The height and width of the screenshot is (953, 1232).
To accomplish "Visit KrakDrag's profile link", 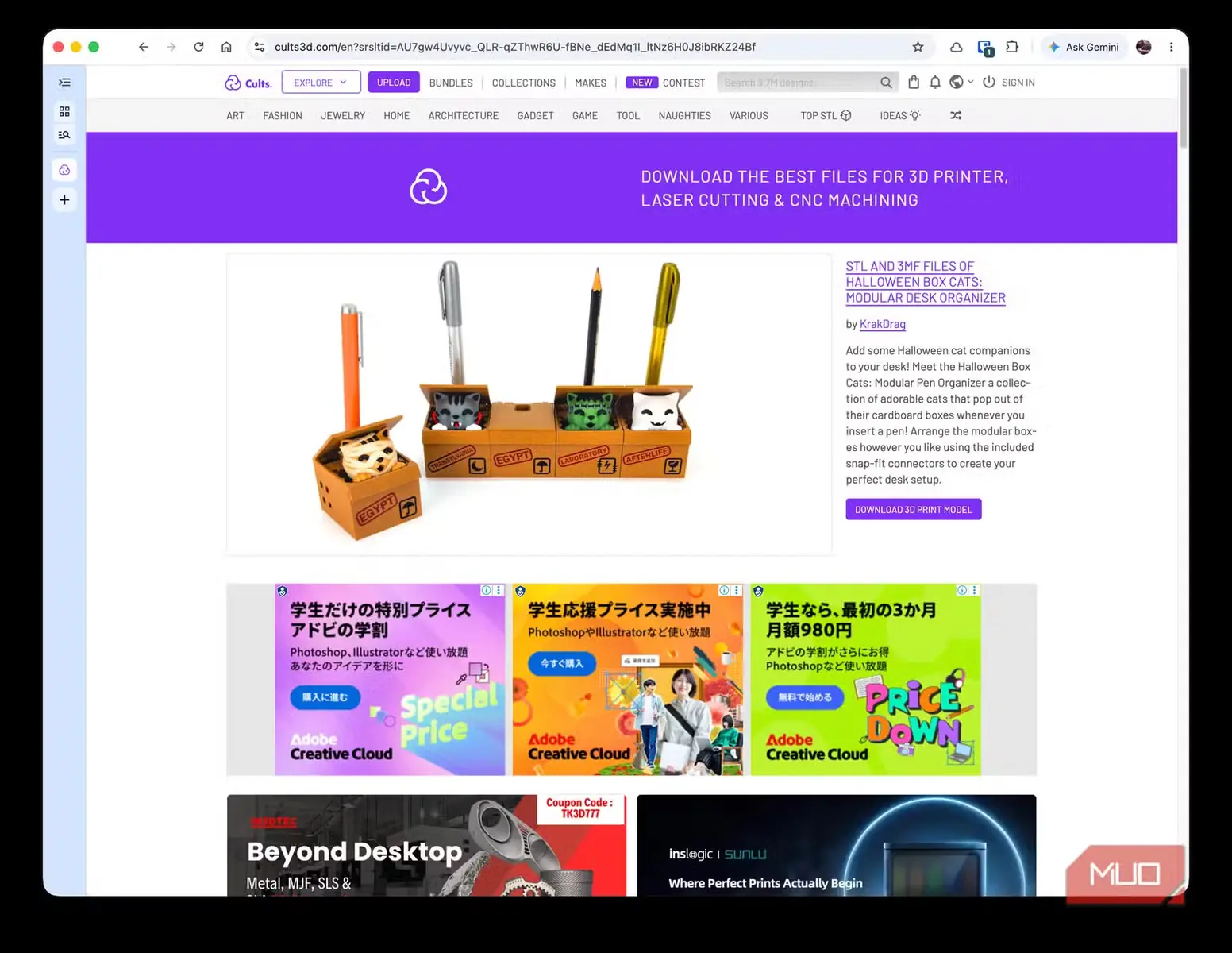I will tap(883, 324).
